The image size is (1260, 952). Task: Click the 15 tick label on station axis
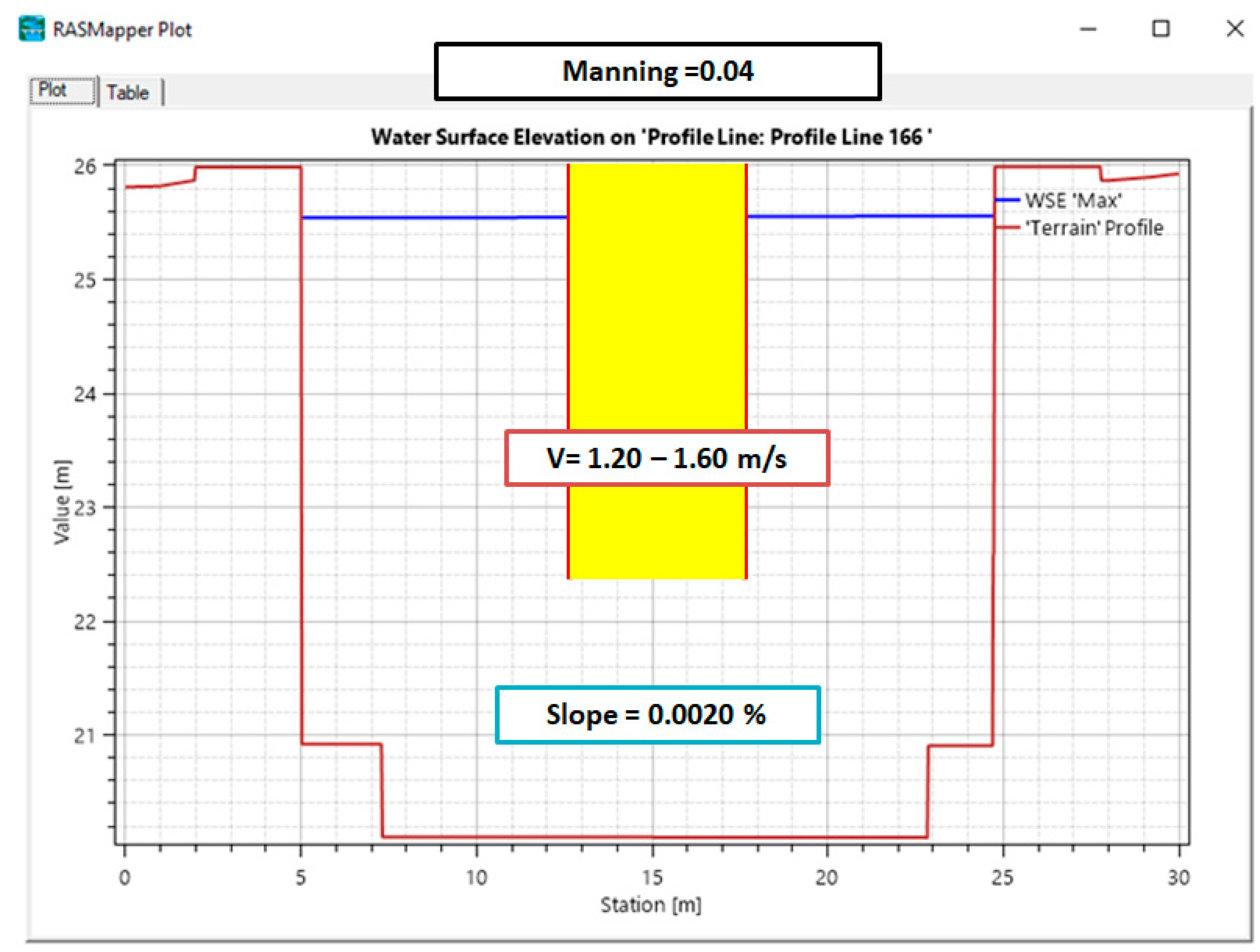(x=652, y=878)
